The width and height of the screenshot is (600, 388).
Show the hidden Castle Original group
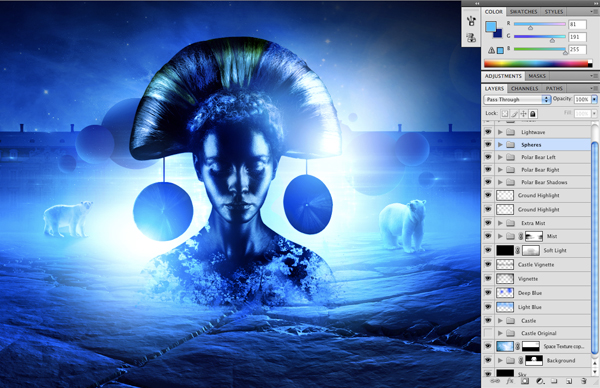coord(488,333)
